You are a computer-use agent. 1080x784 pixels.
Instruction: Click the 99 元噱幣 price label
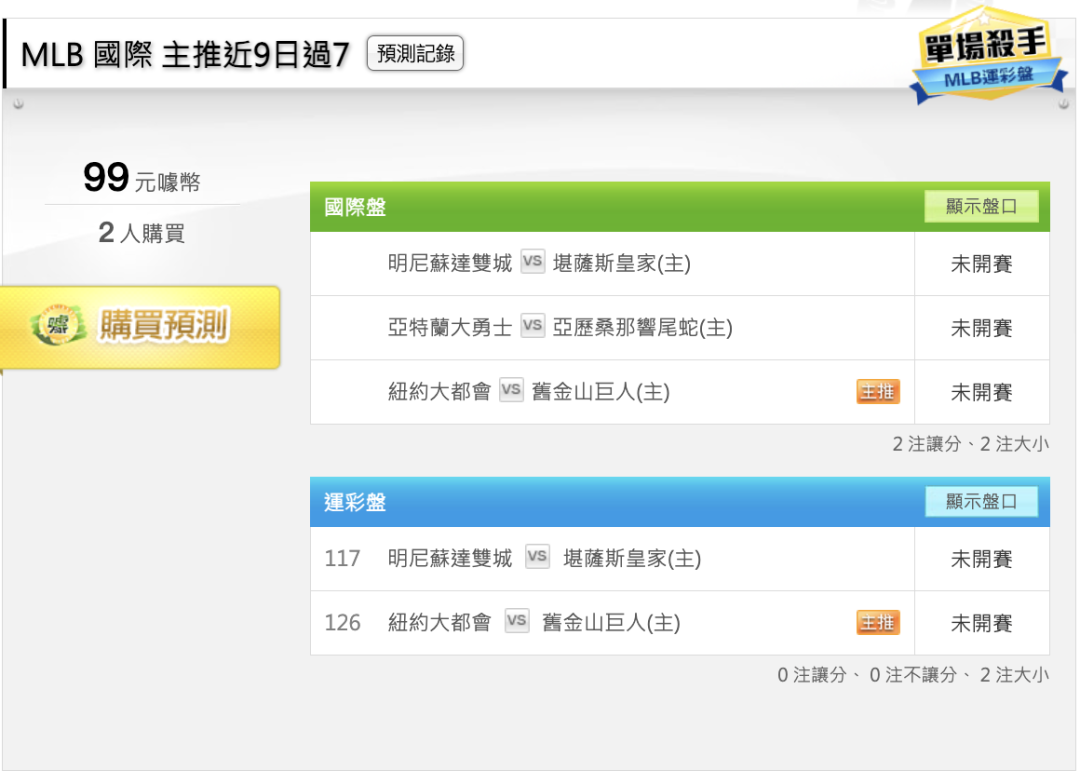click(x=142, y=180)
